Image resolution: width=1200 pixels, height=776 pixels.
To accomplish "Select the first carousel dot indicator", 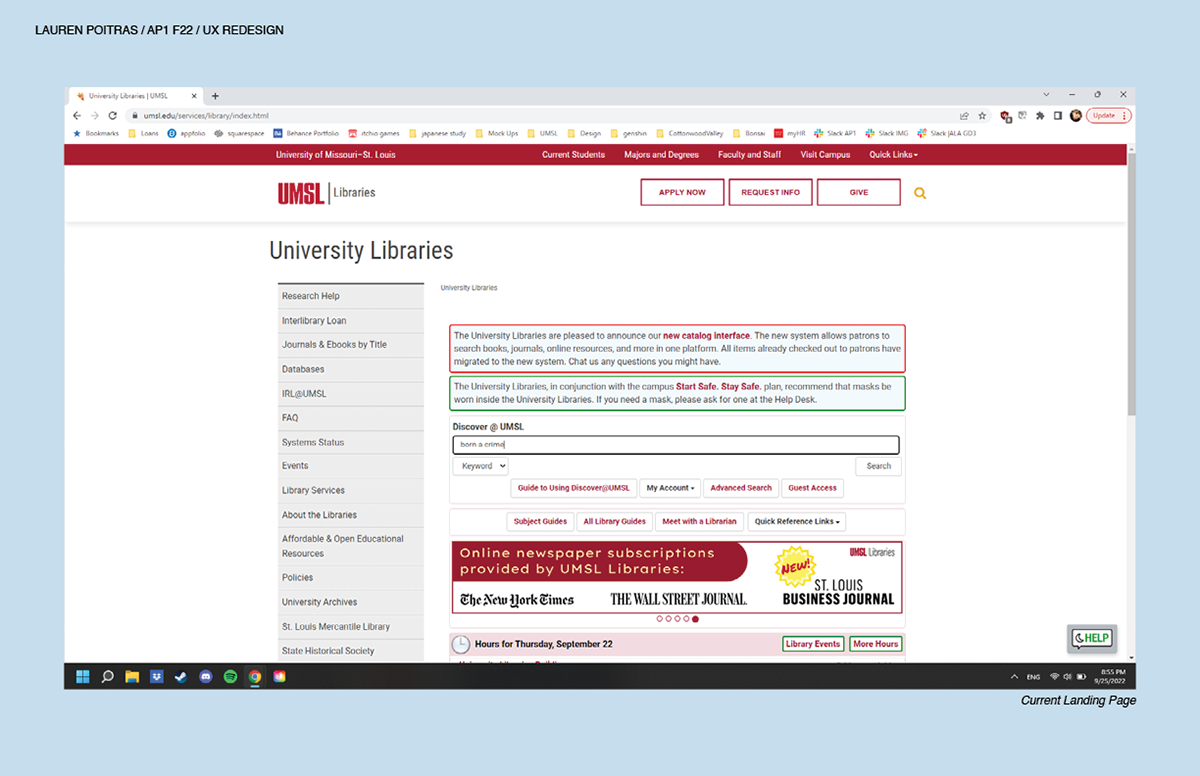I will 660,619.
